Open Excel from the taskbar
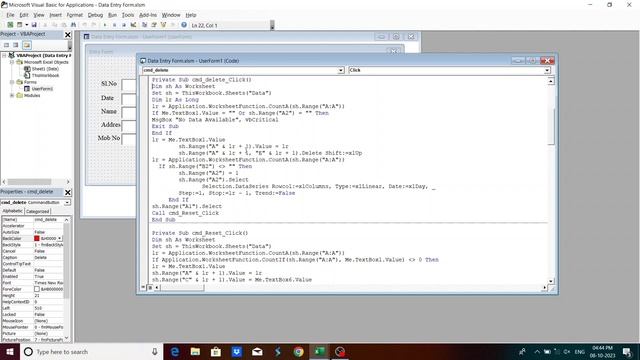Viewport: 640px width, 360px height. (319, 352)
